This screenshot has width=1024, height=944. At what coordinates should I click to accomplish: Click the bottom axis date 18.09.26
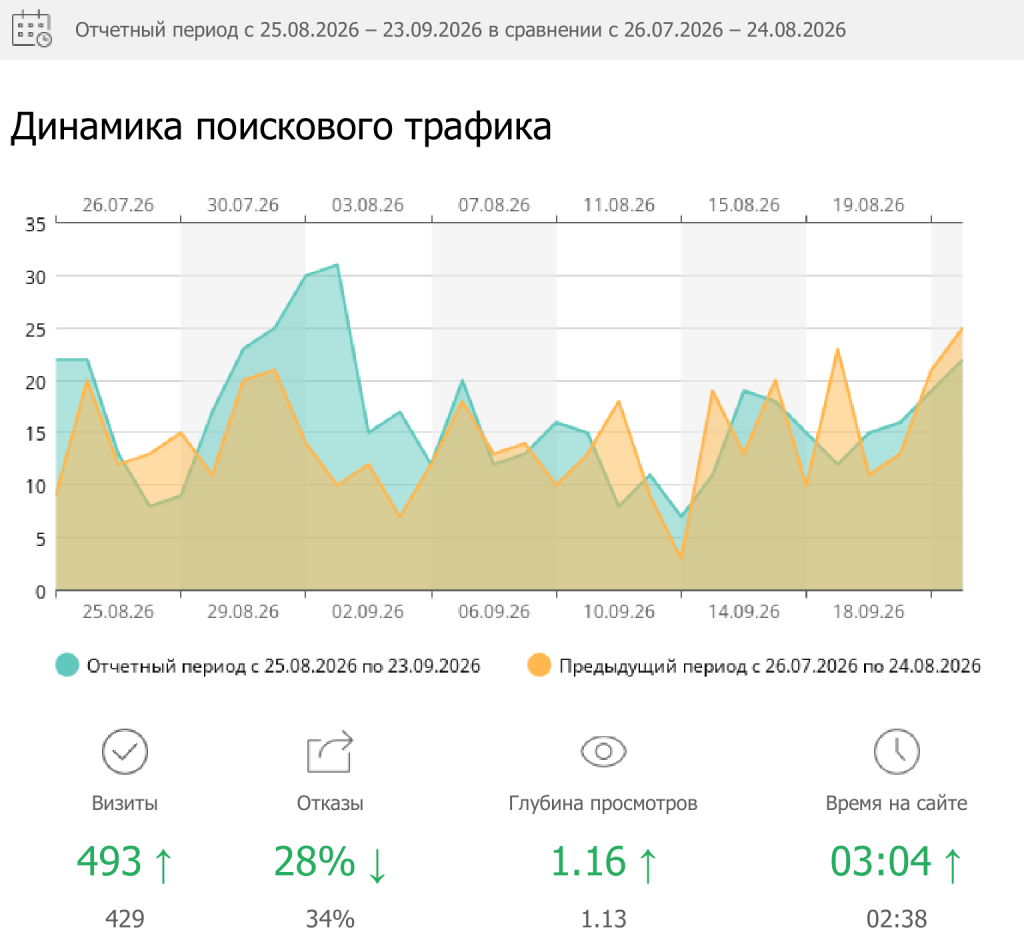click(869, 612)
